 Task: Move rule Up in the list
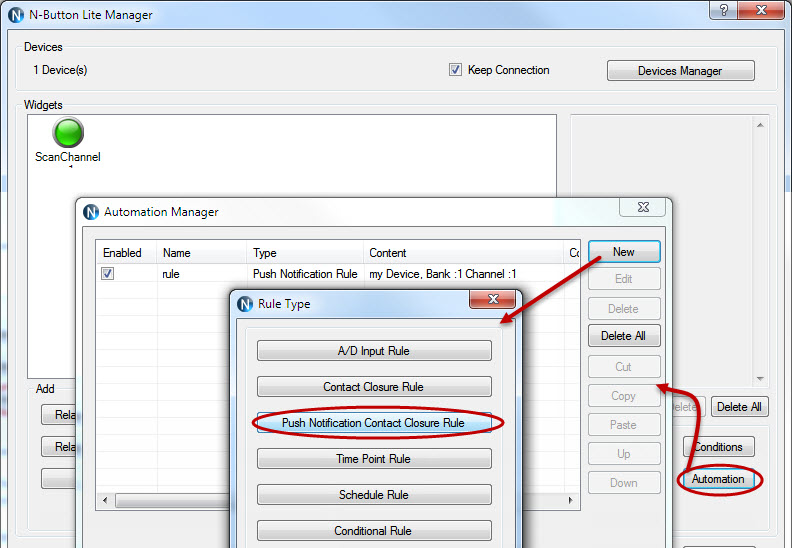coord(624,454)
